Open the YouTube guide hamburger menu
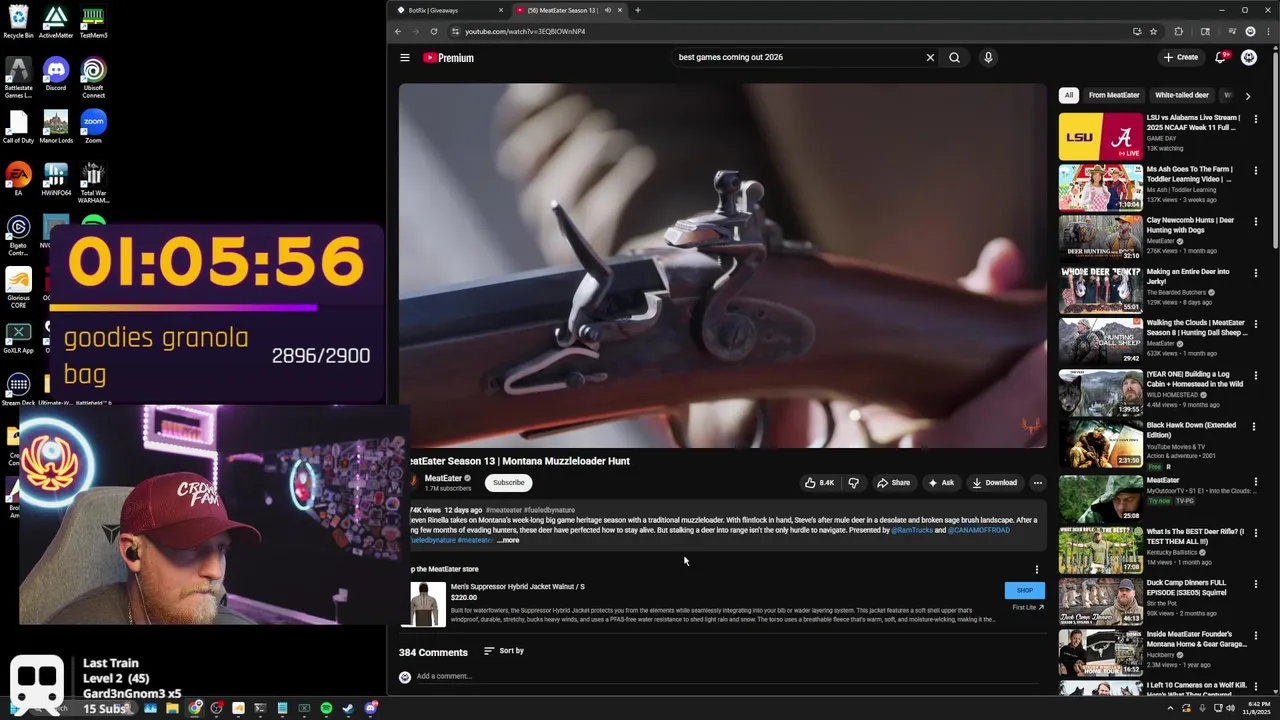 coord(405,58)
